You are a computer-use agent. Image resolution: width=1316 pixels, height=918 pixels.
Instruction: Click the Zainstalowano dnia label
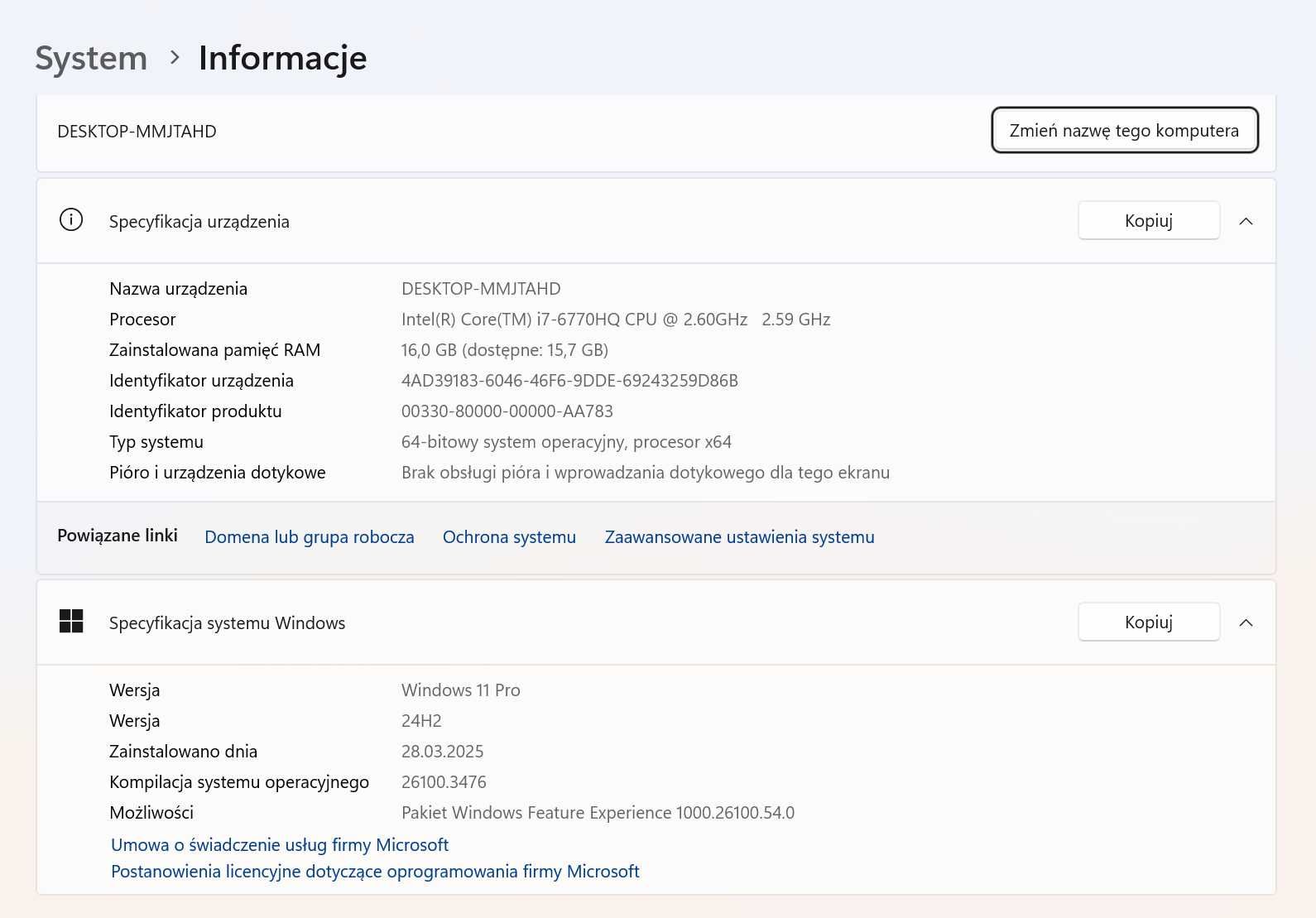[x=183, y=751]
